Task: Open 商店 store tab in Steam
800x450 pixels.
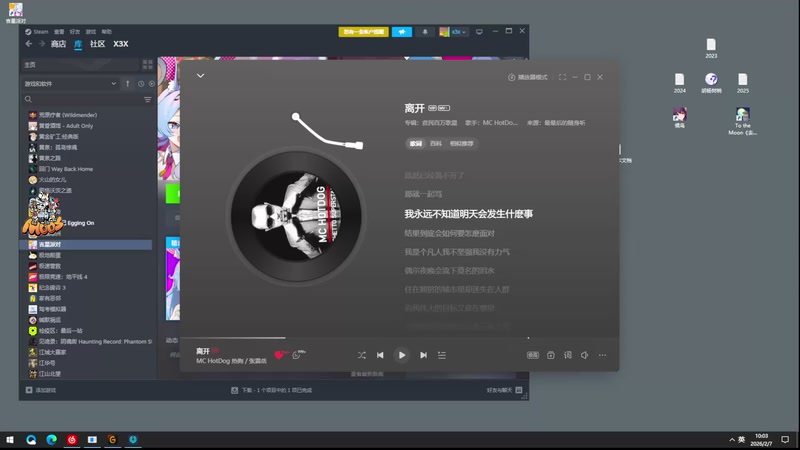Action: click(x=58, y=44)
